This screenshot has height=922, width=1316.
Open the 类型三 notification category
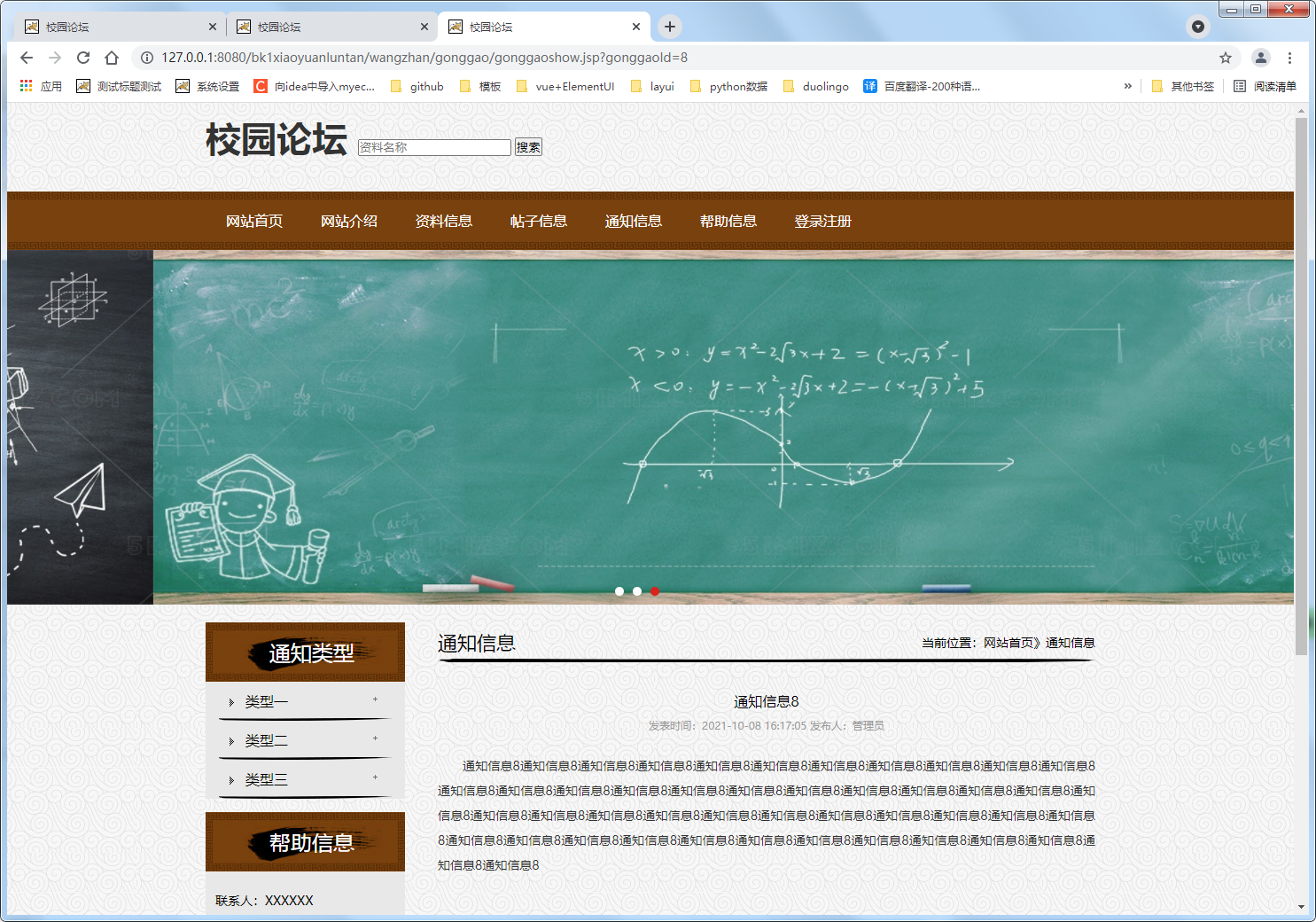point(267,779)
